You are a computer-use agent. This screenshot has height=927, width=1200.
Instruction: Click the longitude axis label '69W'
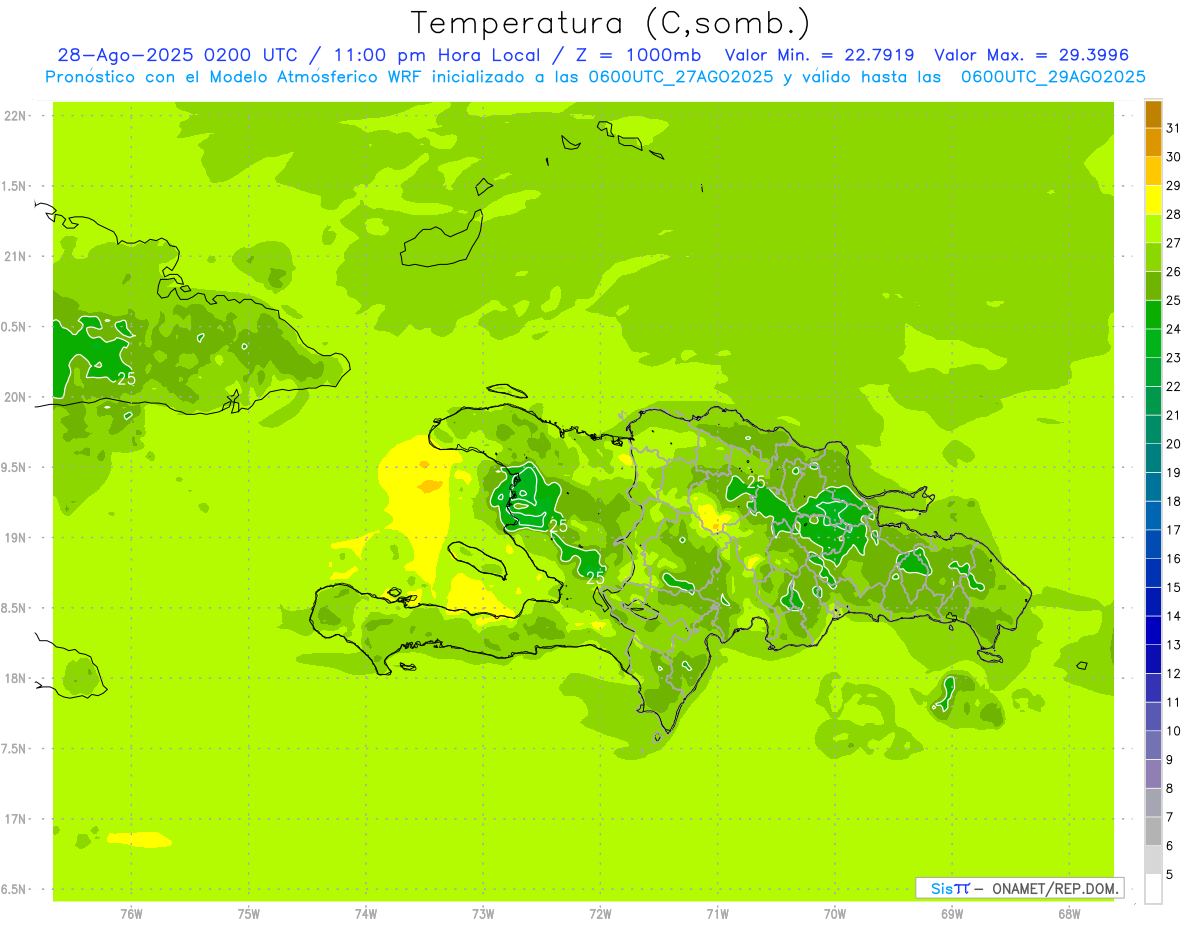point(952,914)
